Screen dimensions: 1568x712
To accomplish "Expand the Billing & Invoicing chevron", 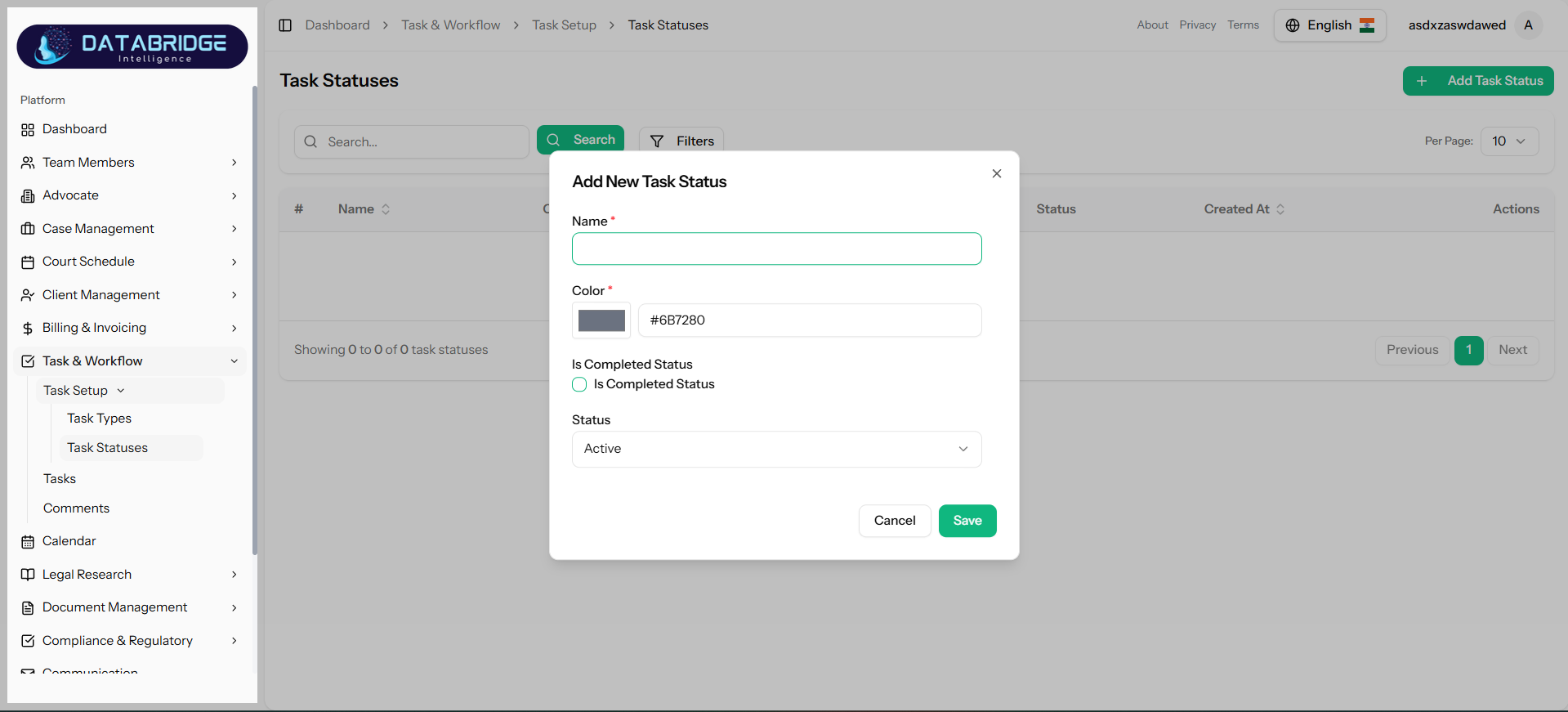I will coord(235,328).
